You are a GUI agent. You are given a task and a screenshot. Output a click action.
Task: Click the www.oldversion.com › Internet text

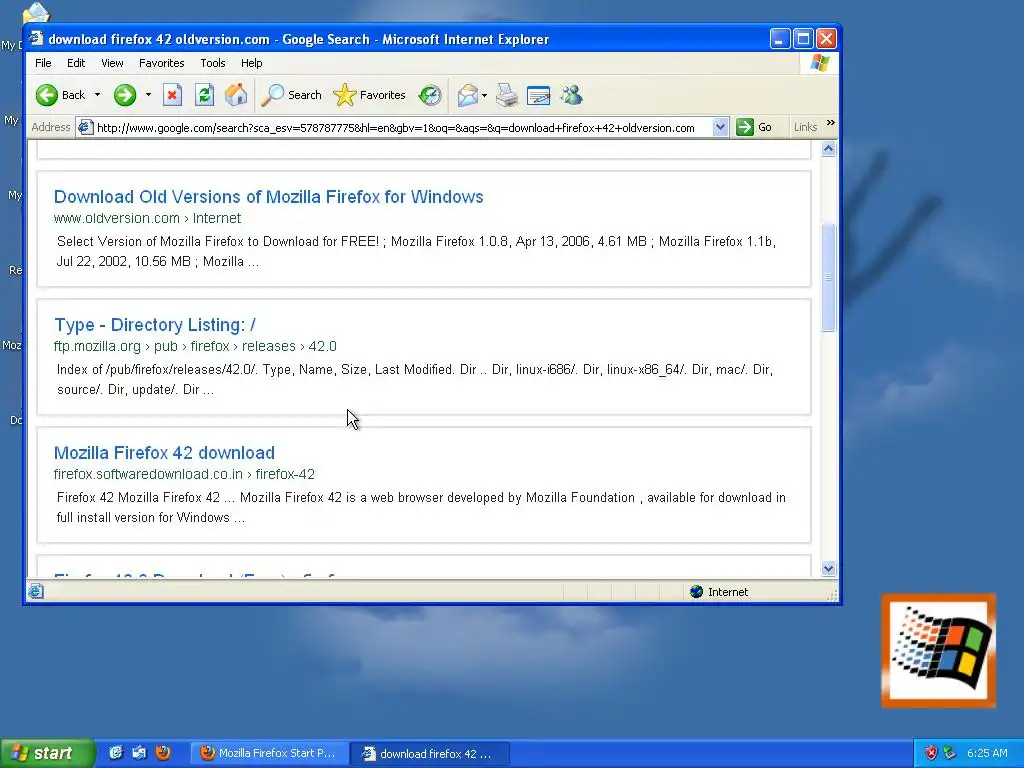[147, 218]
